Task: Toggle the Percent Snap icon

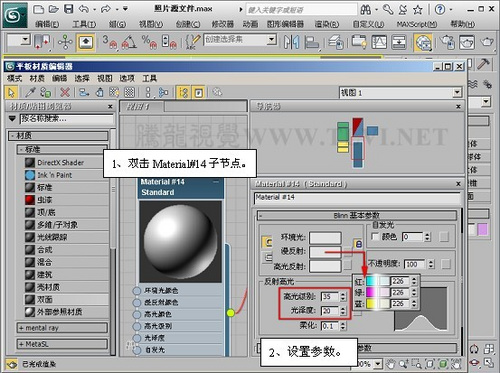Action: [x=149, y=42]
